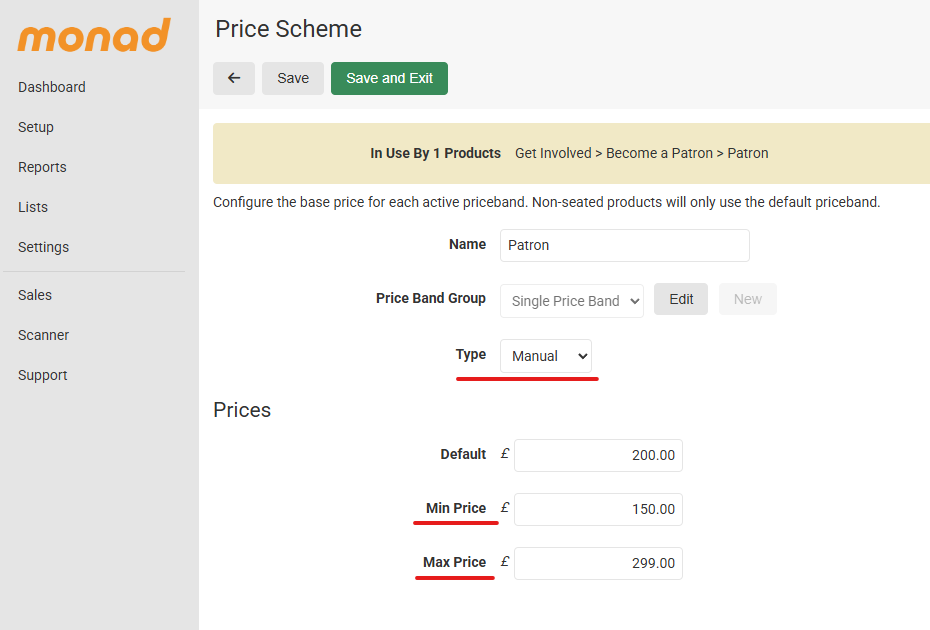Click the monad logo
The width and height of the screenshot is (930, 630).
pos(94,36)
